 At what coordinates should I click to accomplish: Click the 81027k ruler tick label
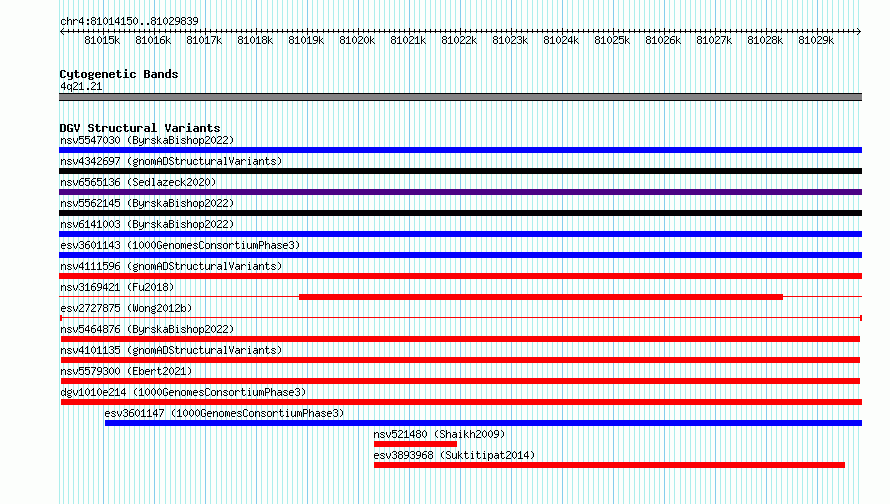click(x=714, y=40)
